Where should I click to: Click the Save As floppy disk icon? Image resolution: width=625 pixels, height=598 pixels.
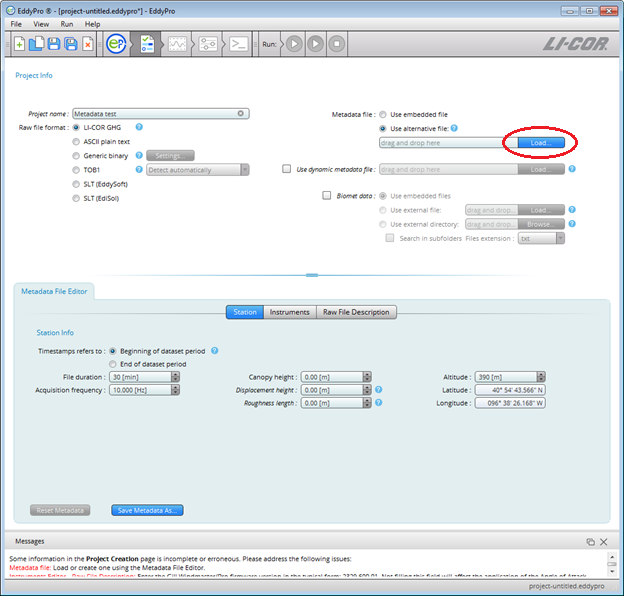point(71,43)
